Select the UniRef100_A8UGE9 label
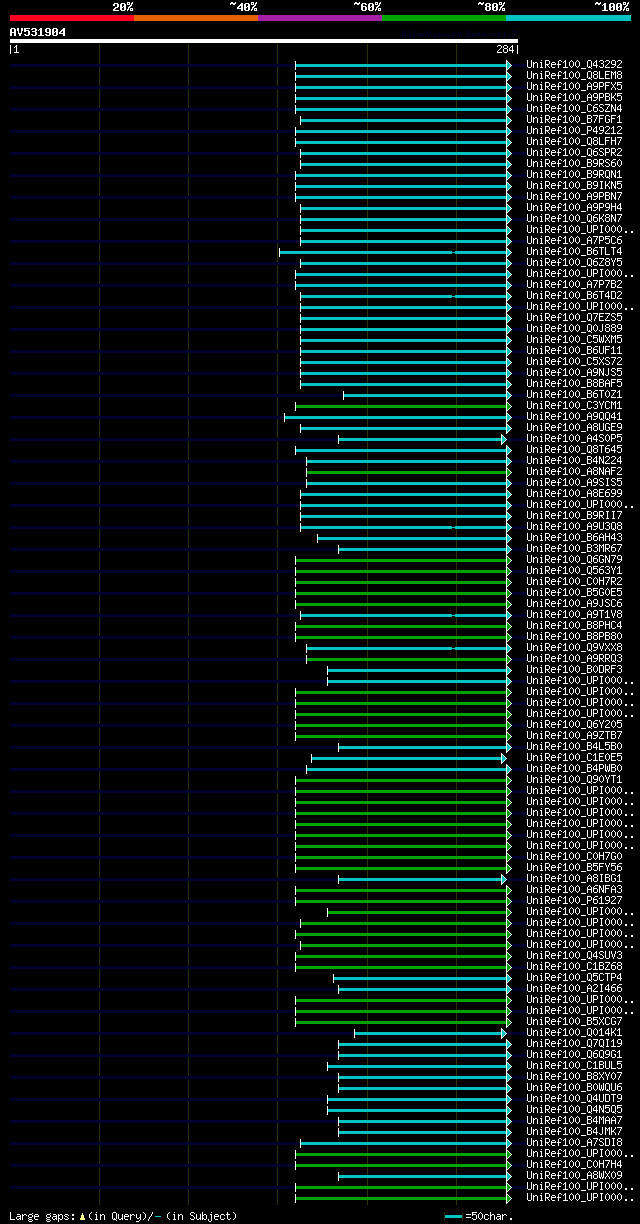The height and width of the screenshot is (1224, 640). (574, 427)
